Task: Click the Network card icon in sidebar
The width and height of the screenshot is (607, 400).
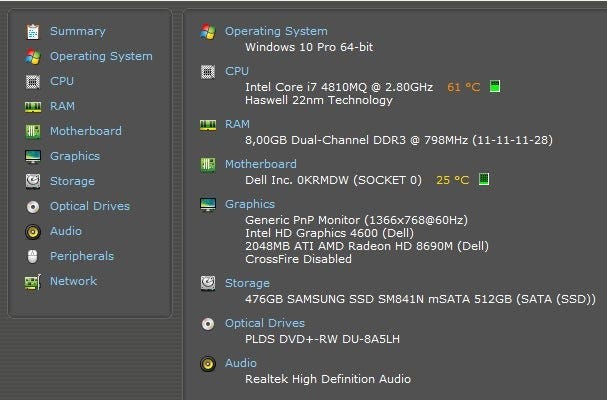Action: point(33,282)
